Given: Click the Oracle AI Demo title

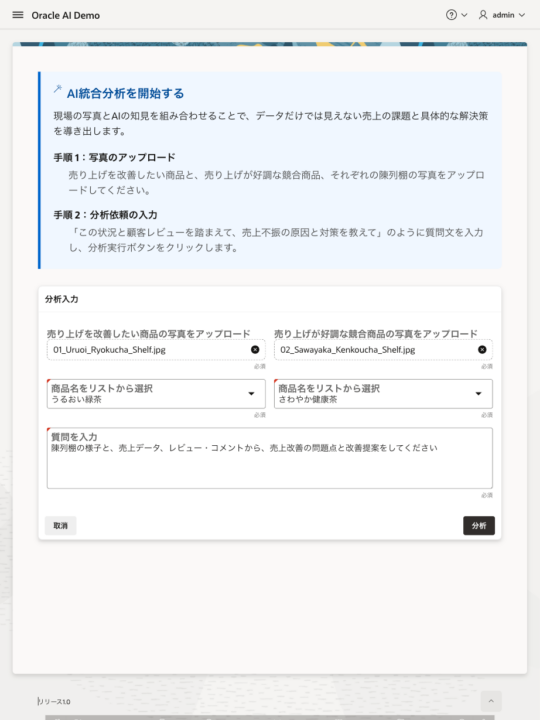Looking at the screenshot, I should [x=66, y=15].
